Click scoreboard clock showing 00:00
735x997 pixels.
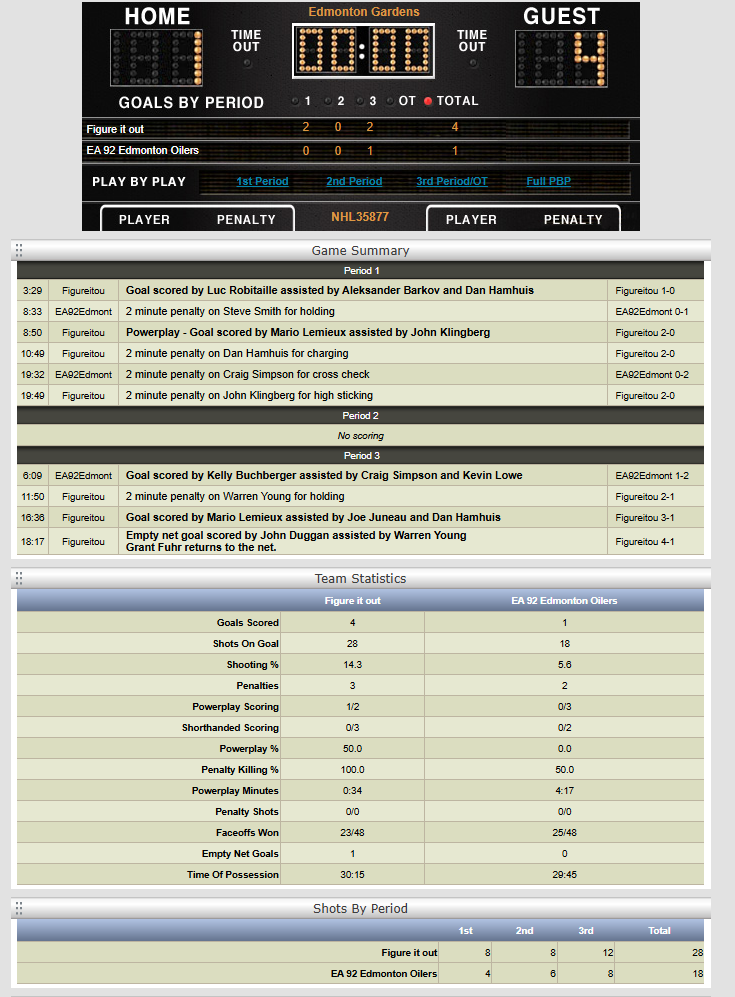coord(363,51)
